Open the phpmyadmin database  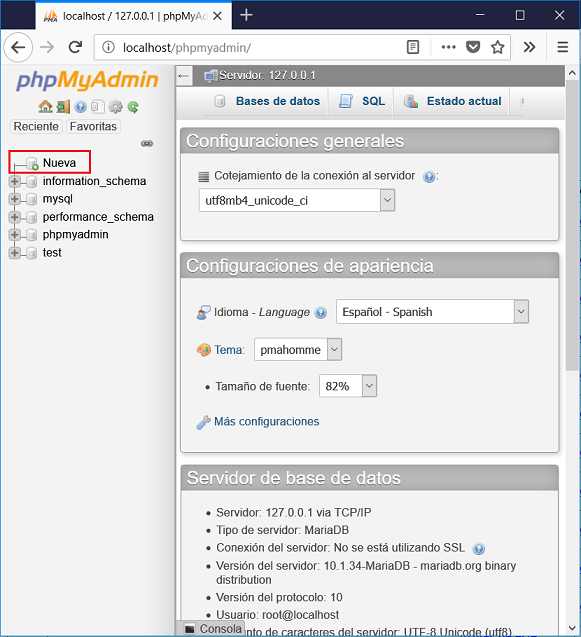click(x=76, y=235)
